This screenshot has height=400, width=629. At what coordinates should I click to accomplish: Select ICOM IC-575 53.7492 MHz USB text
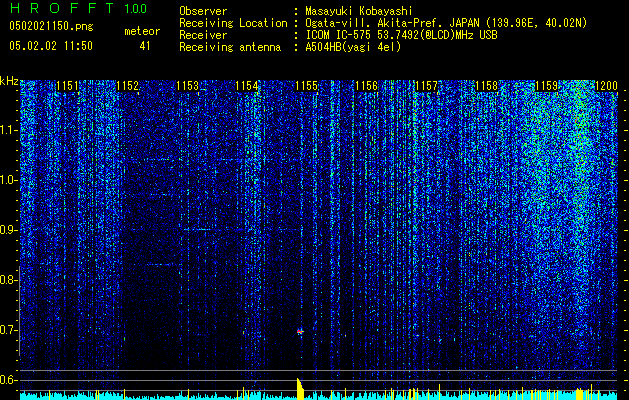point(401,35)
